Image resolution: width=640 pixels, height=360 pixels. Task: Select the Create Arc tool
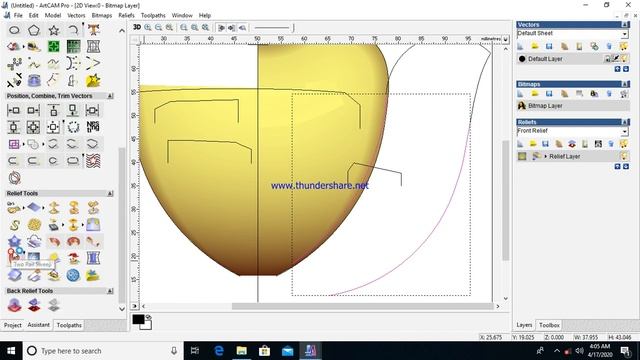tap(73, 30)
